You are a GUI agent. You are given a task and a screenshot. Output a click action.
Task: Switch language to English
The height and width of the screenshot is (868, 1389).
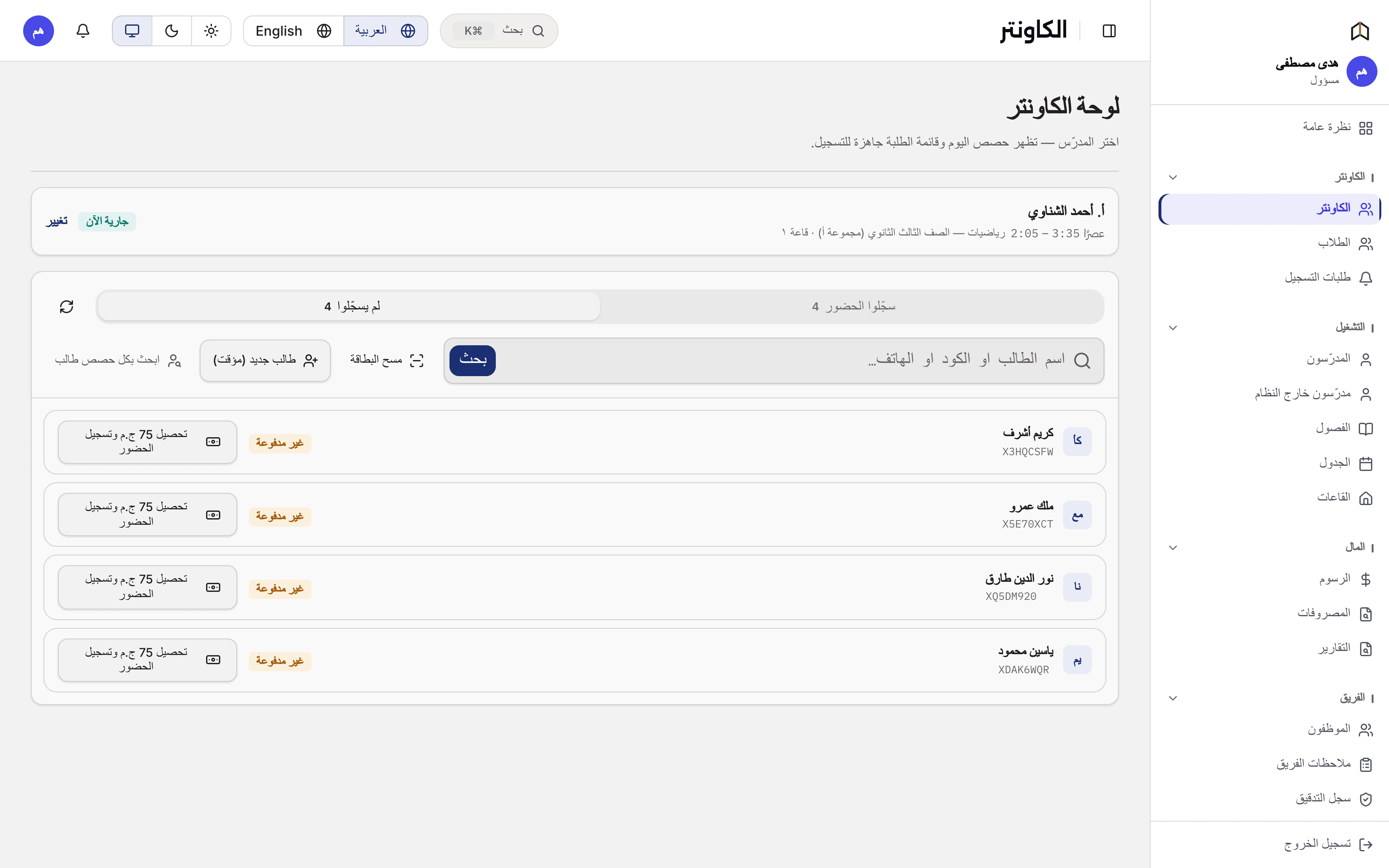pyautogui.click(x=293, y=31)
